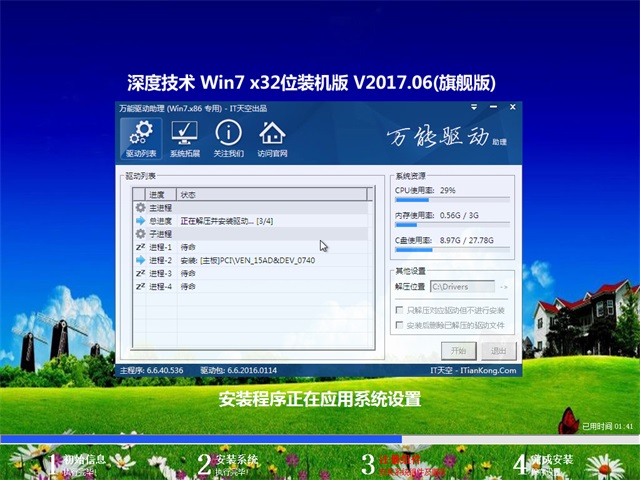Viewport: 640px width, 480px height.
Task: Select the 状态 column header
Action: click(271, 195)
